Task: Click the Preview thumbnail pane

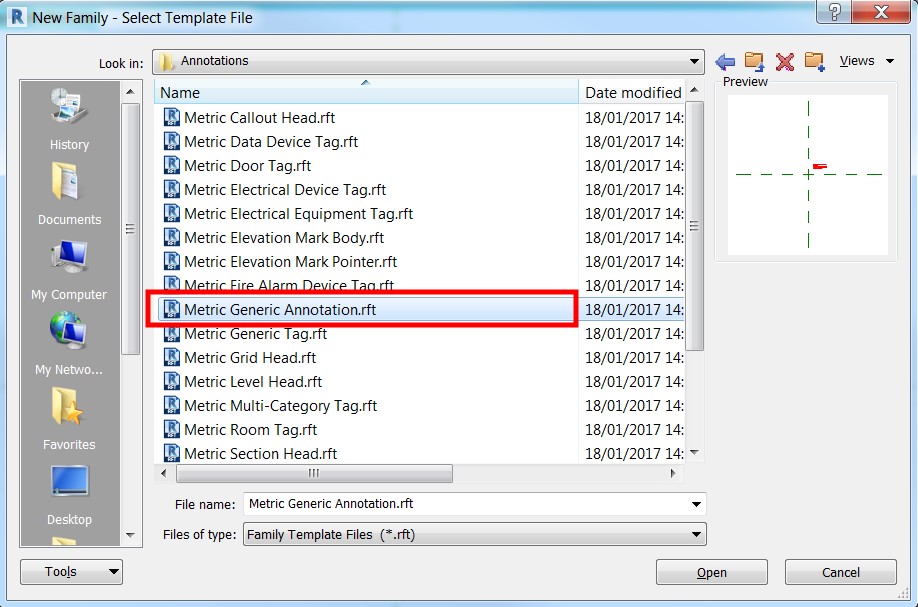Action: (807, 174)
